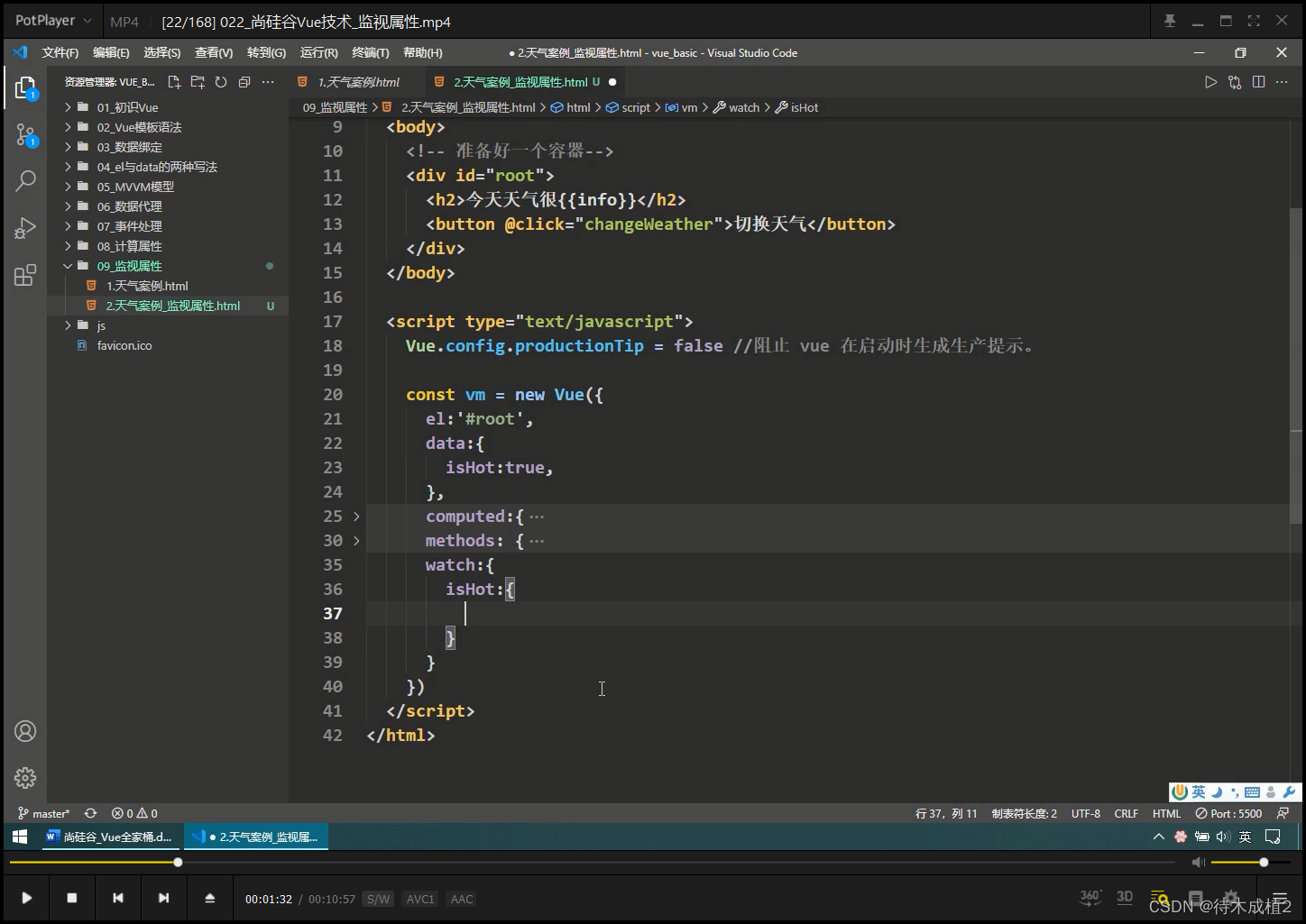This screenshot has width=1306, height=924.
Task: Click PotPlayer volume slider handle
Action: 1264,863
